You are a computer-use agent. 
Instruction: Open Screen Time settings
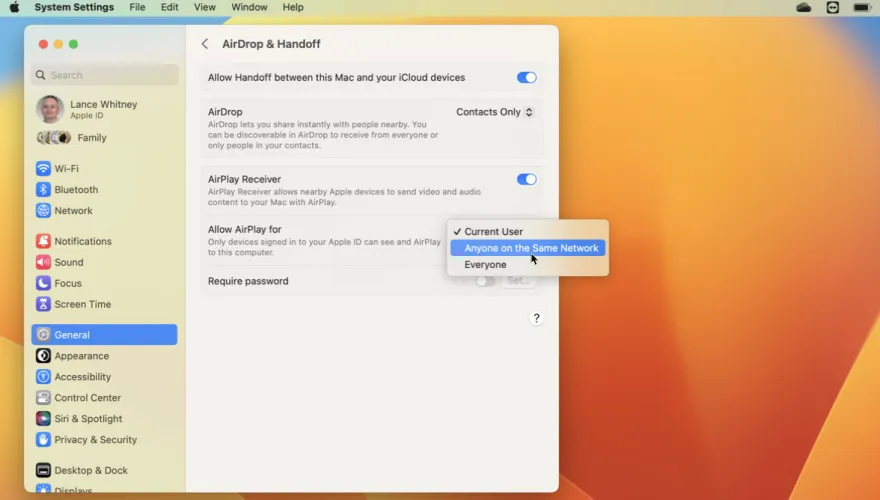coord(82,304)
